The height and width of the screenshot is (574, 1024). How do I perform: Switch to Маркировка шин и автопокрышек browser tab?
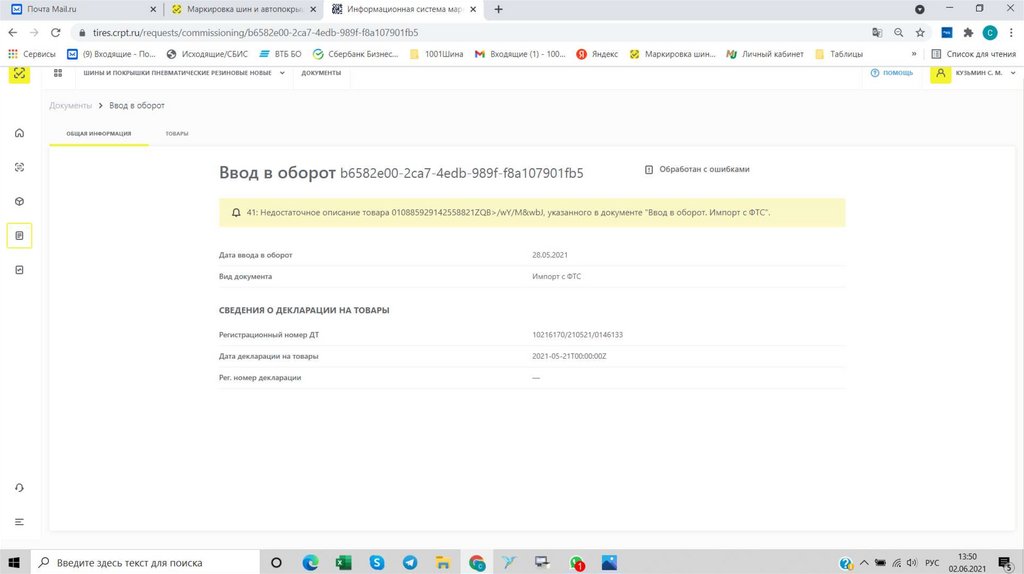(x=243, y=9)
